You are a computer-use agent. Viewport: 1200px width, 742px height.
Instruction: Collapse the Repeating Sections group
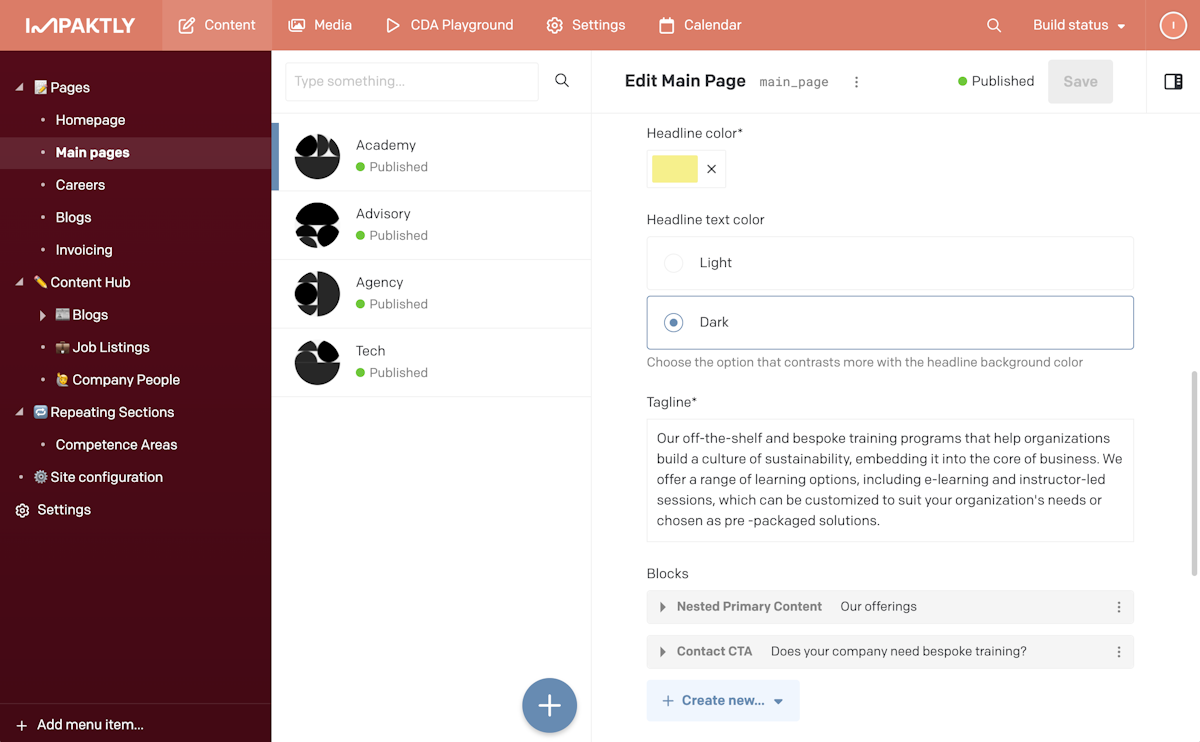tap(20, 413)
